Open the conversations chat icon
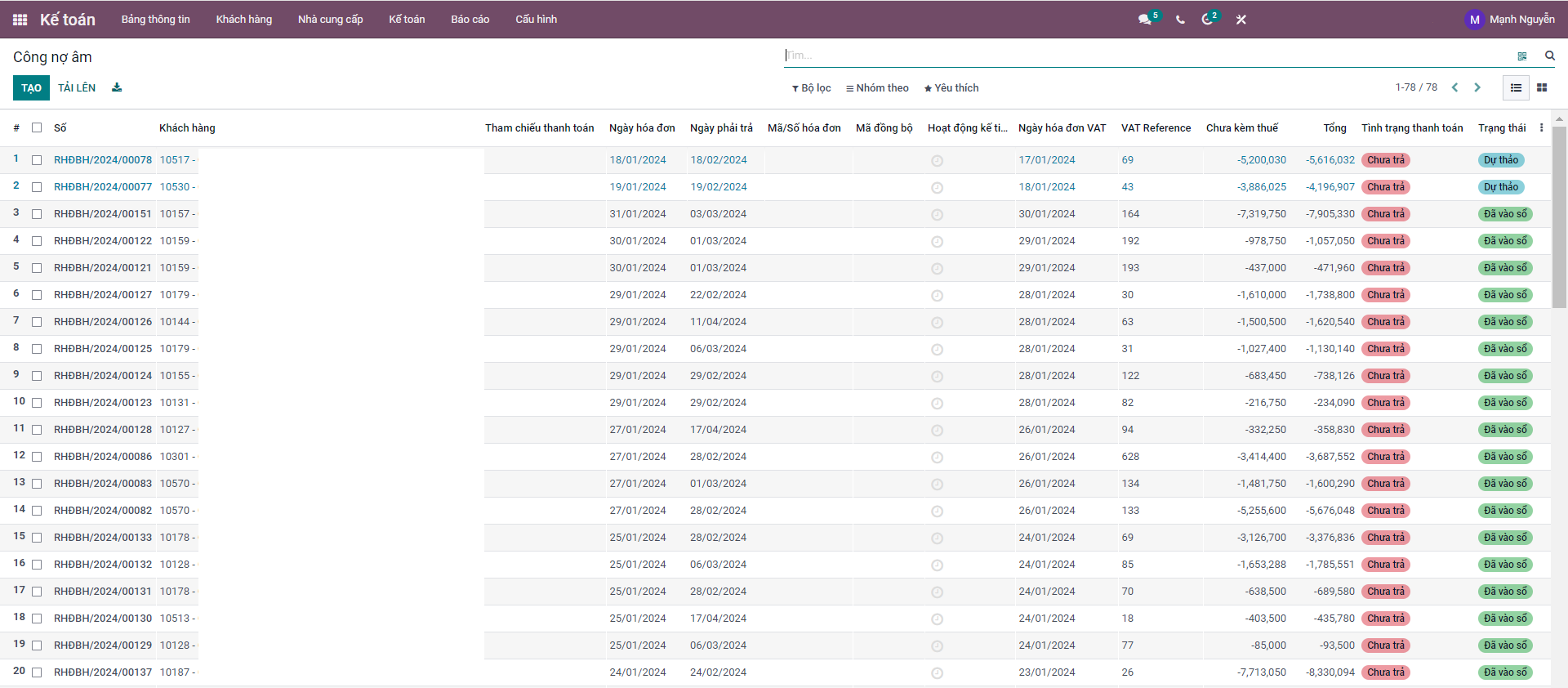The image size is (1568, 688). point(1145,20)
